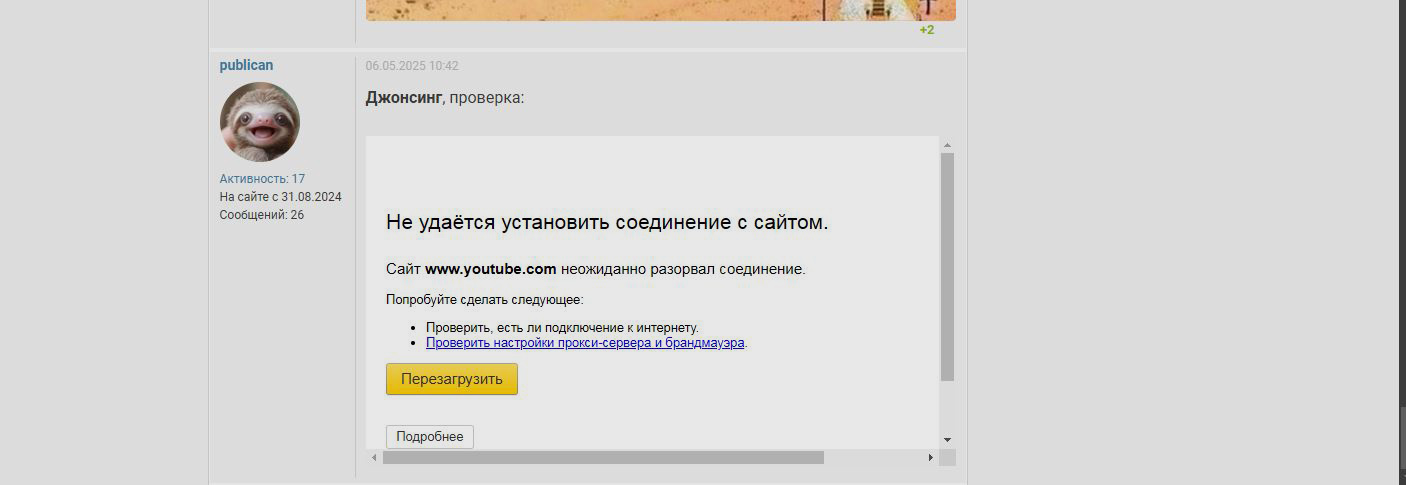Open the Проверить настройки прокси-сервера и брандмауэра link
Viewport: 1406px width, 485px height.
click(585, 342)
